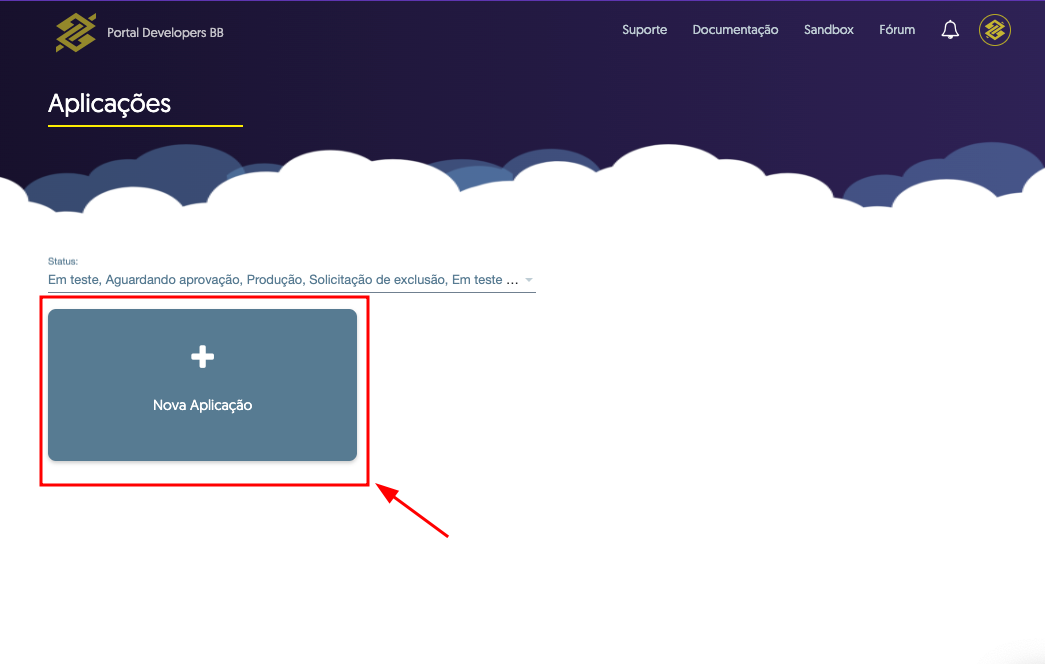Select the 'Produção' text in Status field
This screenshot has height=664, width=1045.
click(x=274, y=281)
